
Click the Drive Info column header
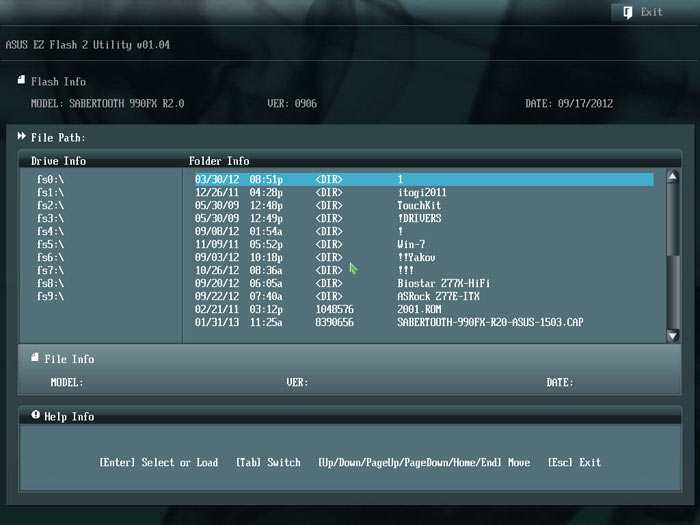tap(58, 161)
